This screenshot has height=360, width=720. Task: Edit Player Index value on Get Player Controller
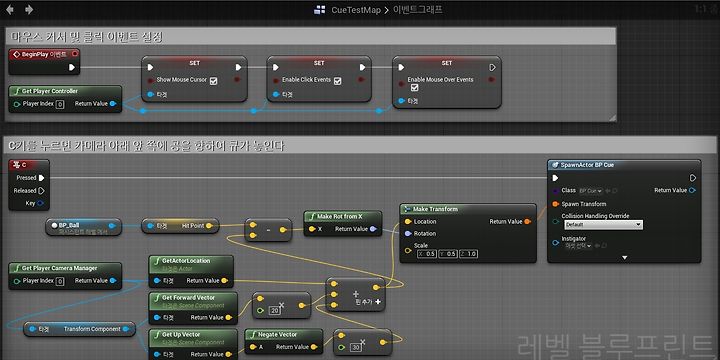[x=60, y=104]
